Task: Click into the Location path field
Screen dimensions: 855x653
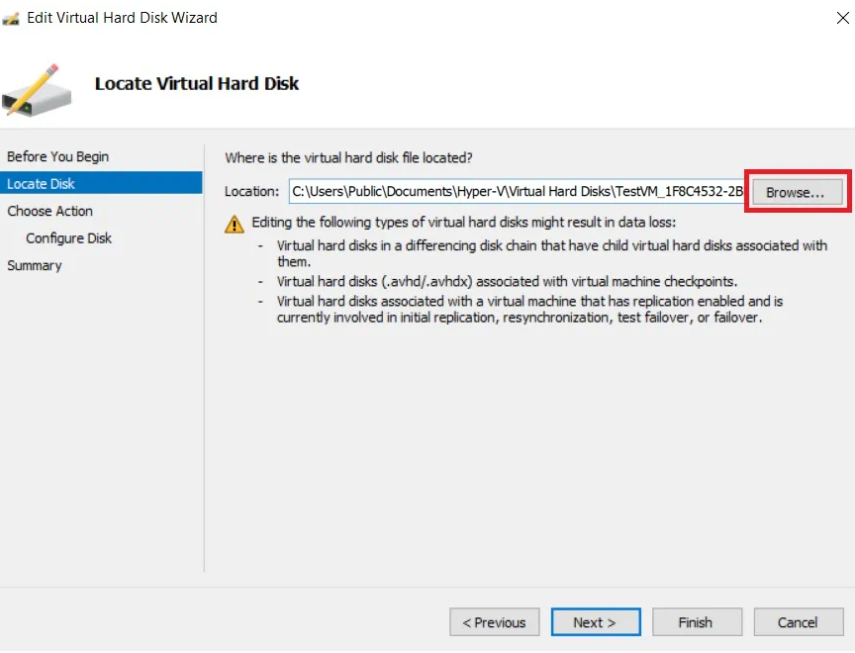Action: pos(516,191)
